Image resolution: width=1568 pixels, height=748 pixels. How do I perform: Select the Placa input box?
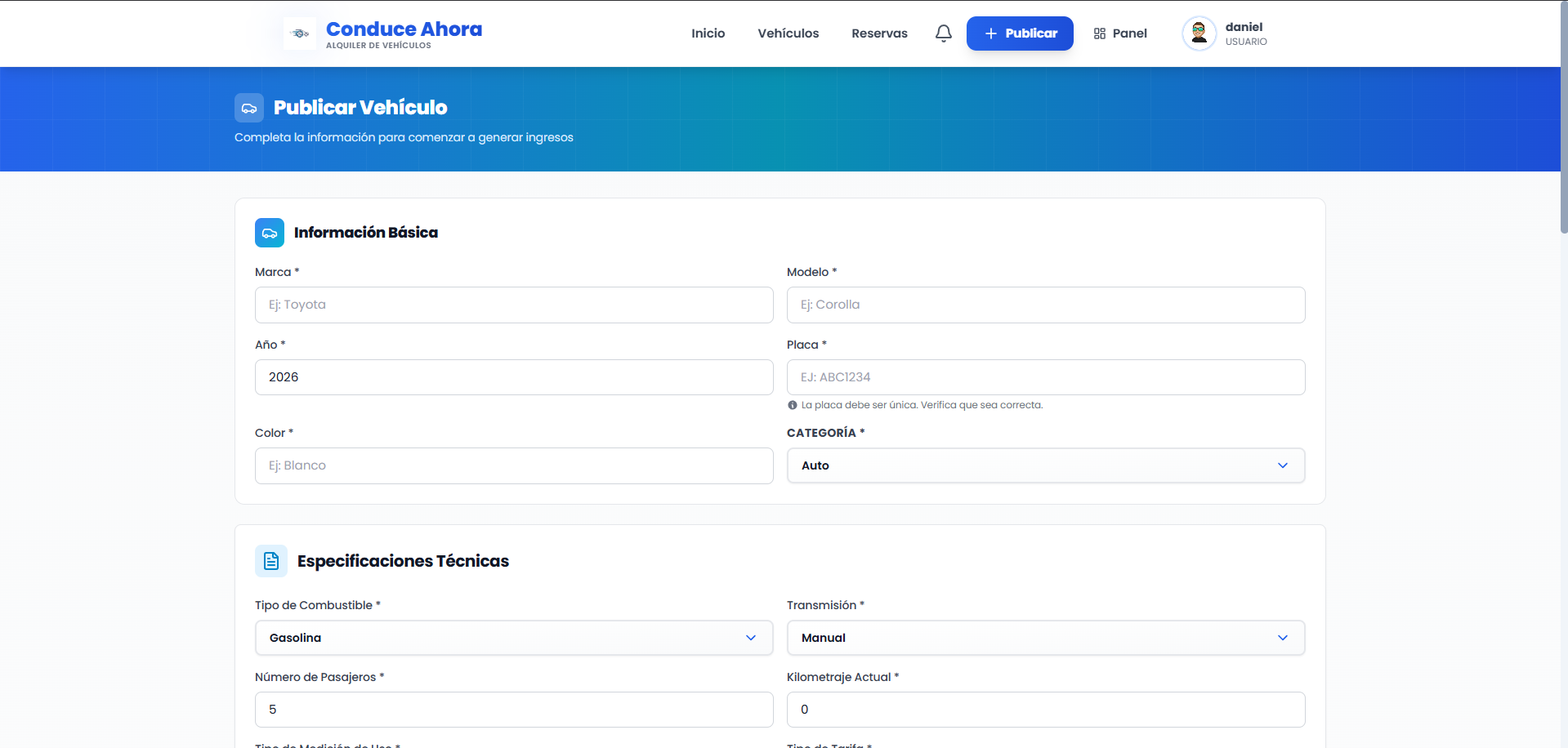click(x=1045, y=377)
